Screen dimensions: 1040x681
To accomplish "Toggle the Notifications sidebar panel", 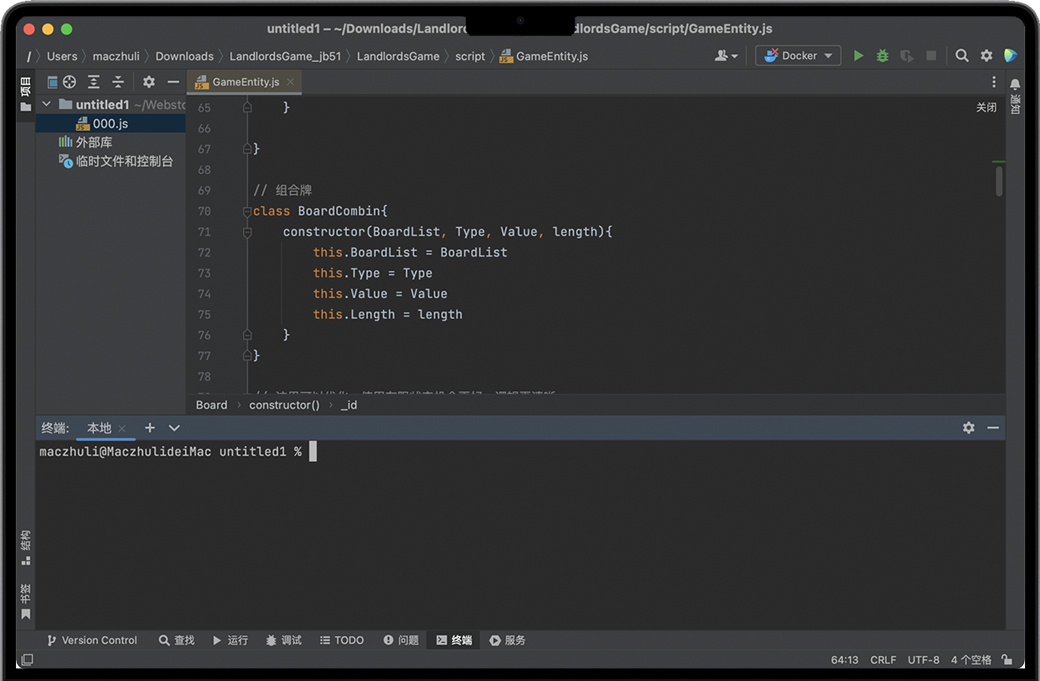I will point(1015,97).
